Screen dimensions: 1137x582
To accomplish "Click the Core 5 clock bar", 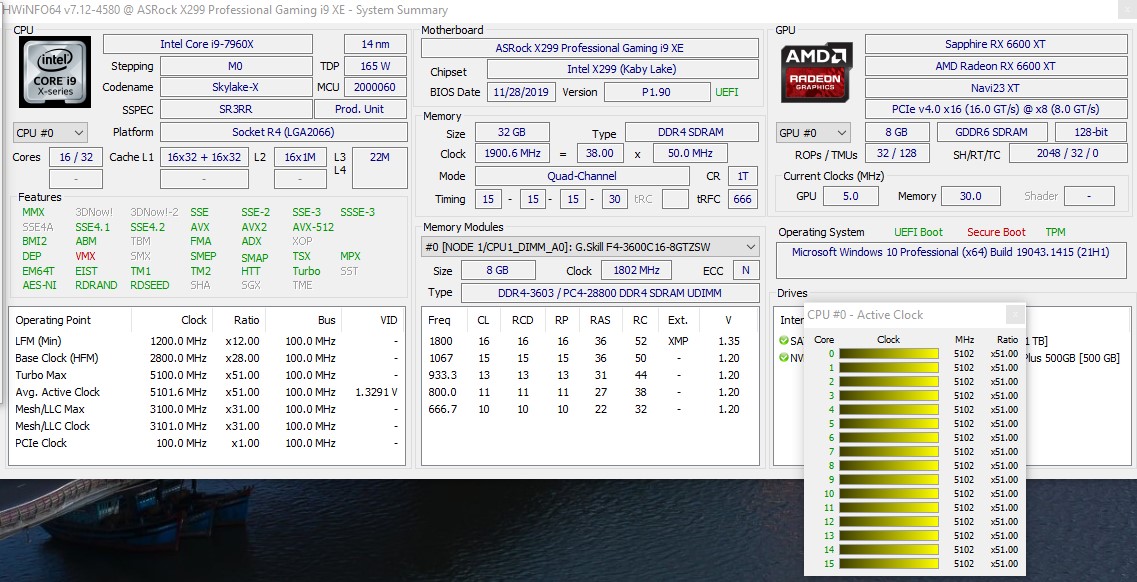I will [x=888, y=424].
